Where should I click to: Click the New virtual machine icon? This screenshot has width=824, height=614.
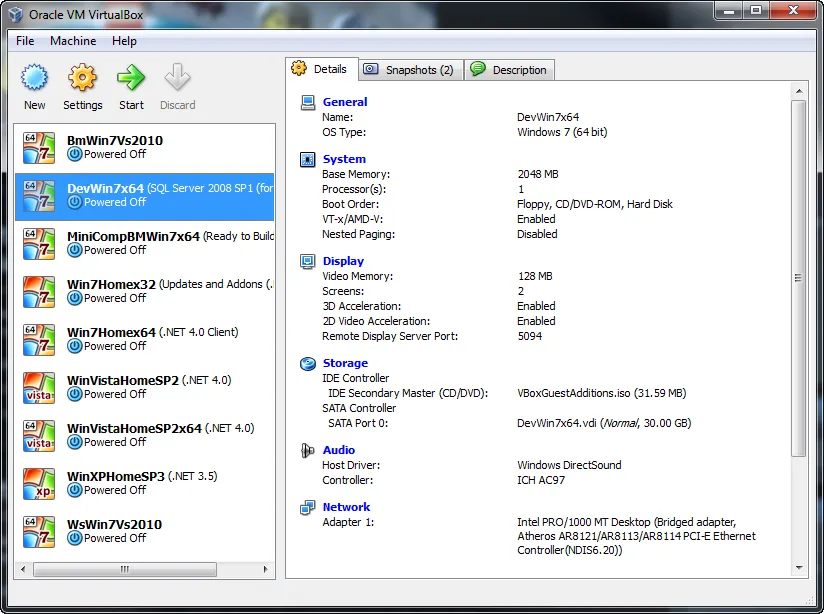[35, 77]
